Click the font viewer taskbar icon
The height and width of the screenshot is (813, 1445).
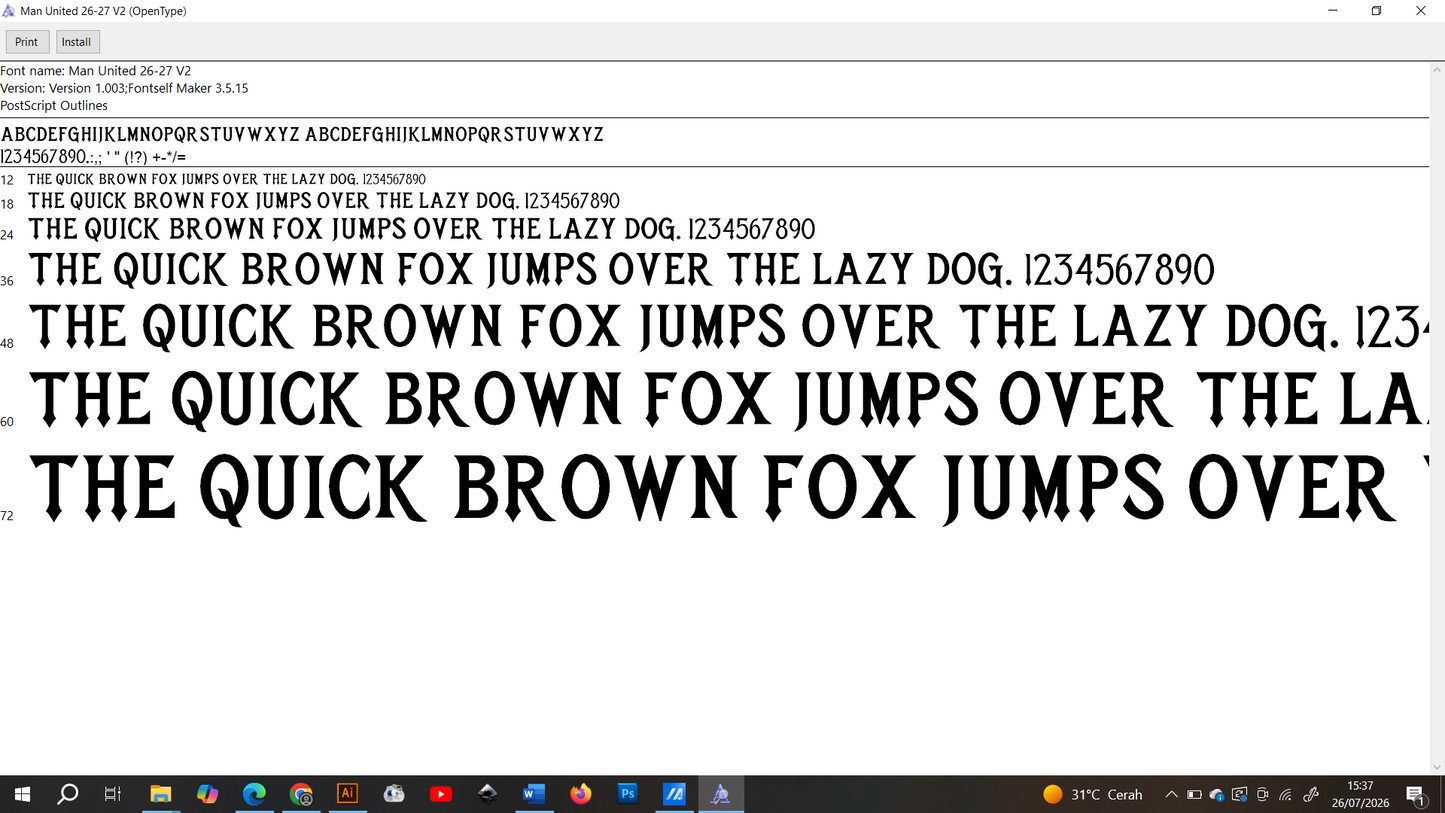click(721, 794)
